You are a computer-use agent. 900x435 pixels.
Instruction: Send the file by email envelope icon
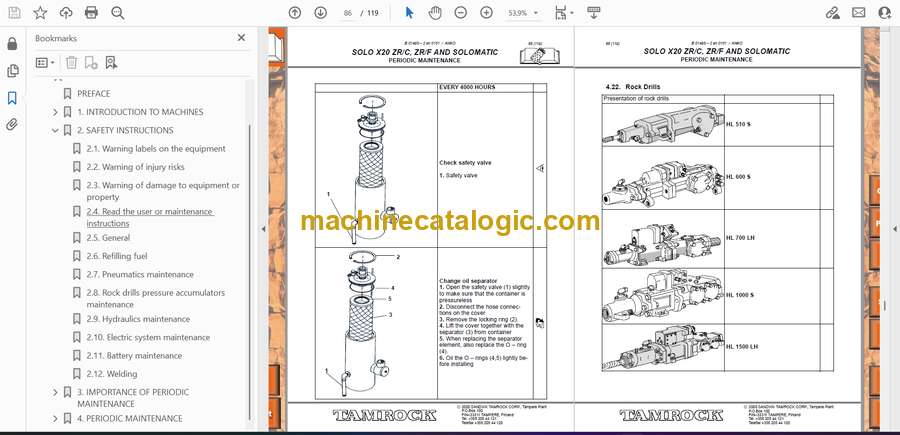point(859,13)
